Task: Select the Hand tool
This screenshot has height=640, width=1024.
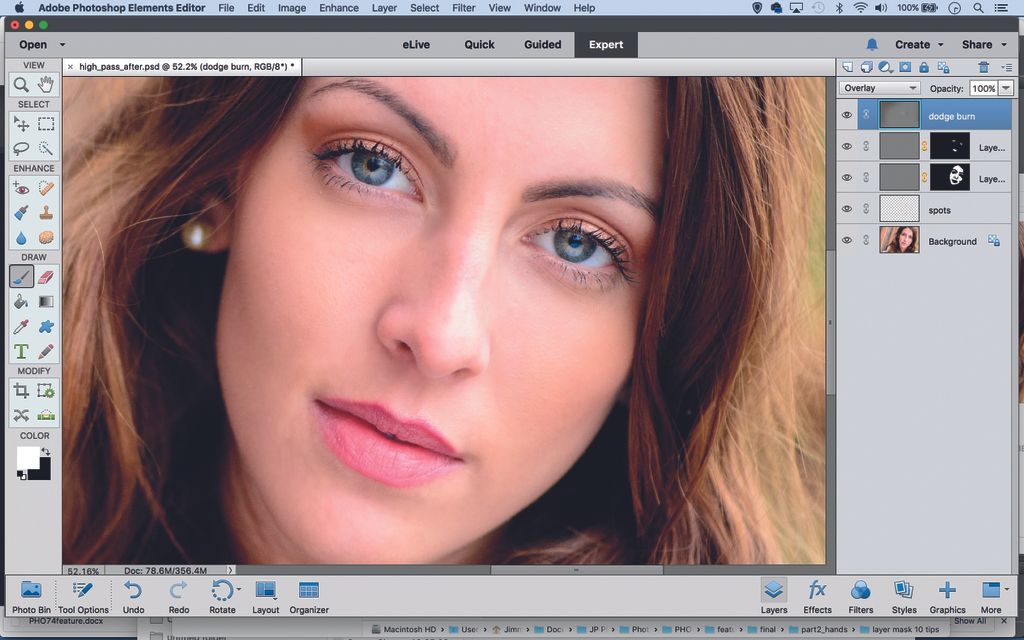Action: [x=46, y=85]
